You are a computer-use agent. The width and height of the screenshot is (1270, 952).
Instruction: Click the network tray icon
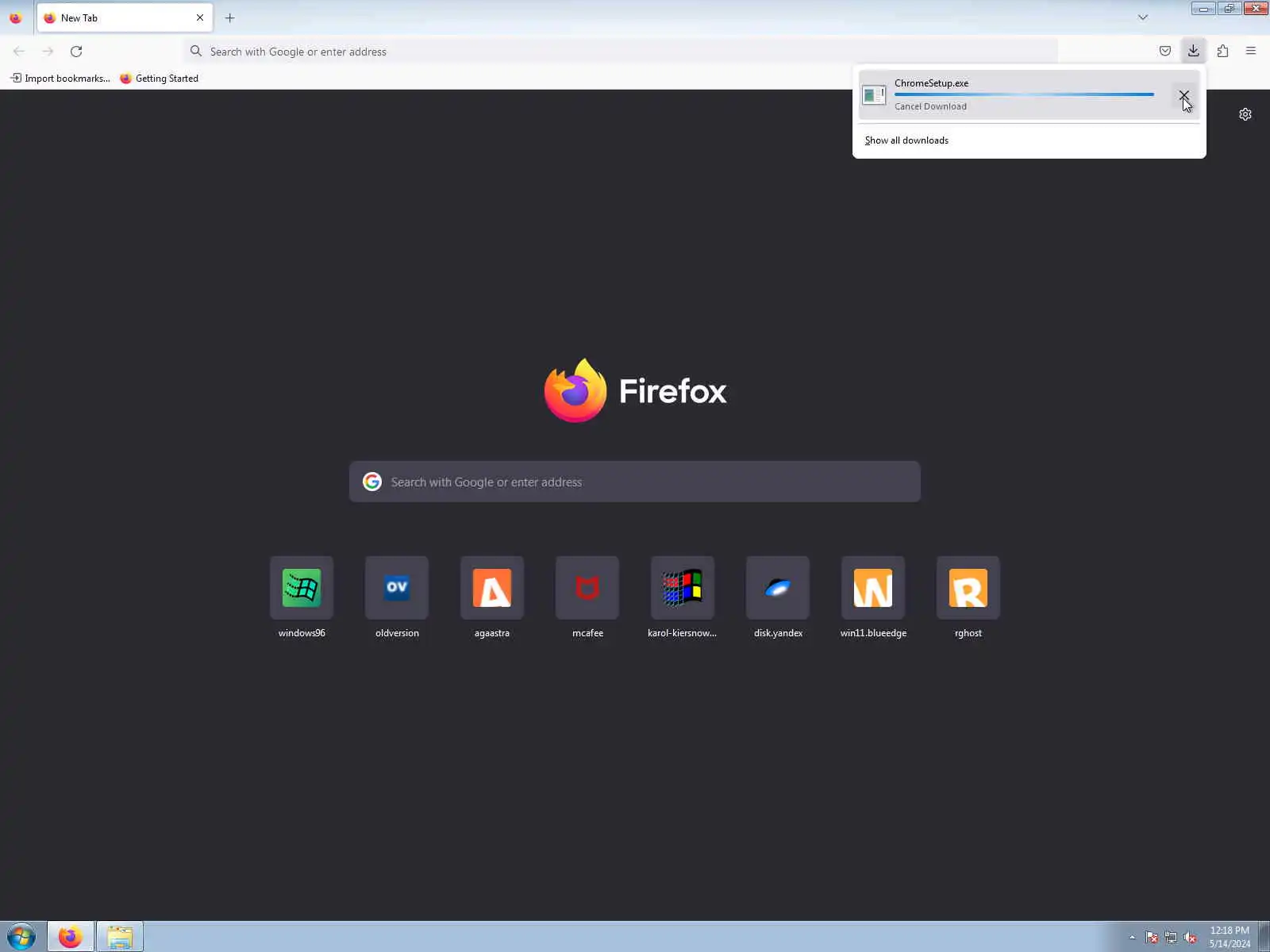coord(1171,938)
